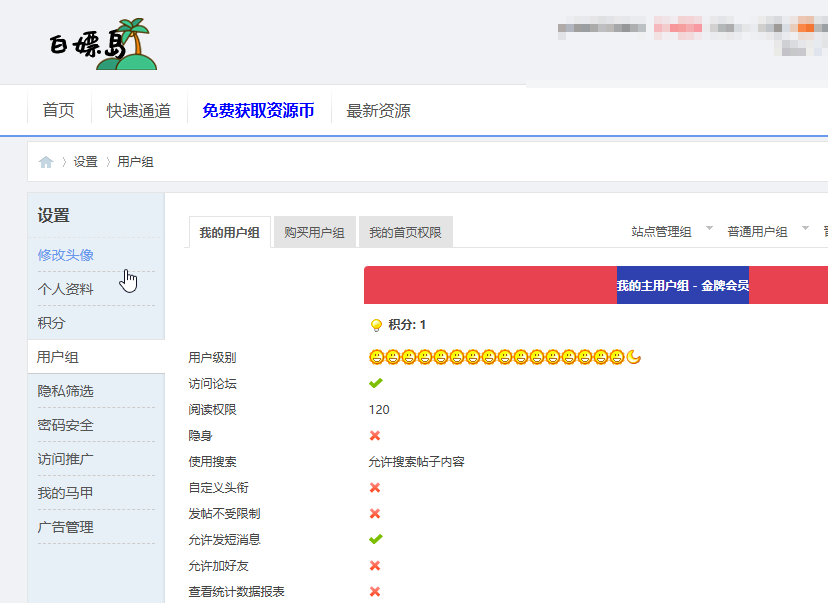Click the green checkmark beside 访问论坛

click(375, 383)
